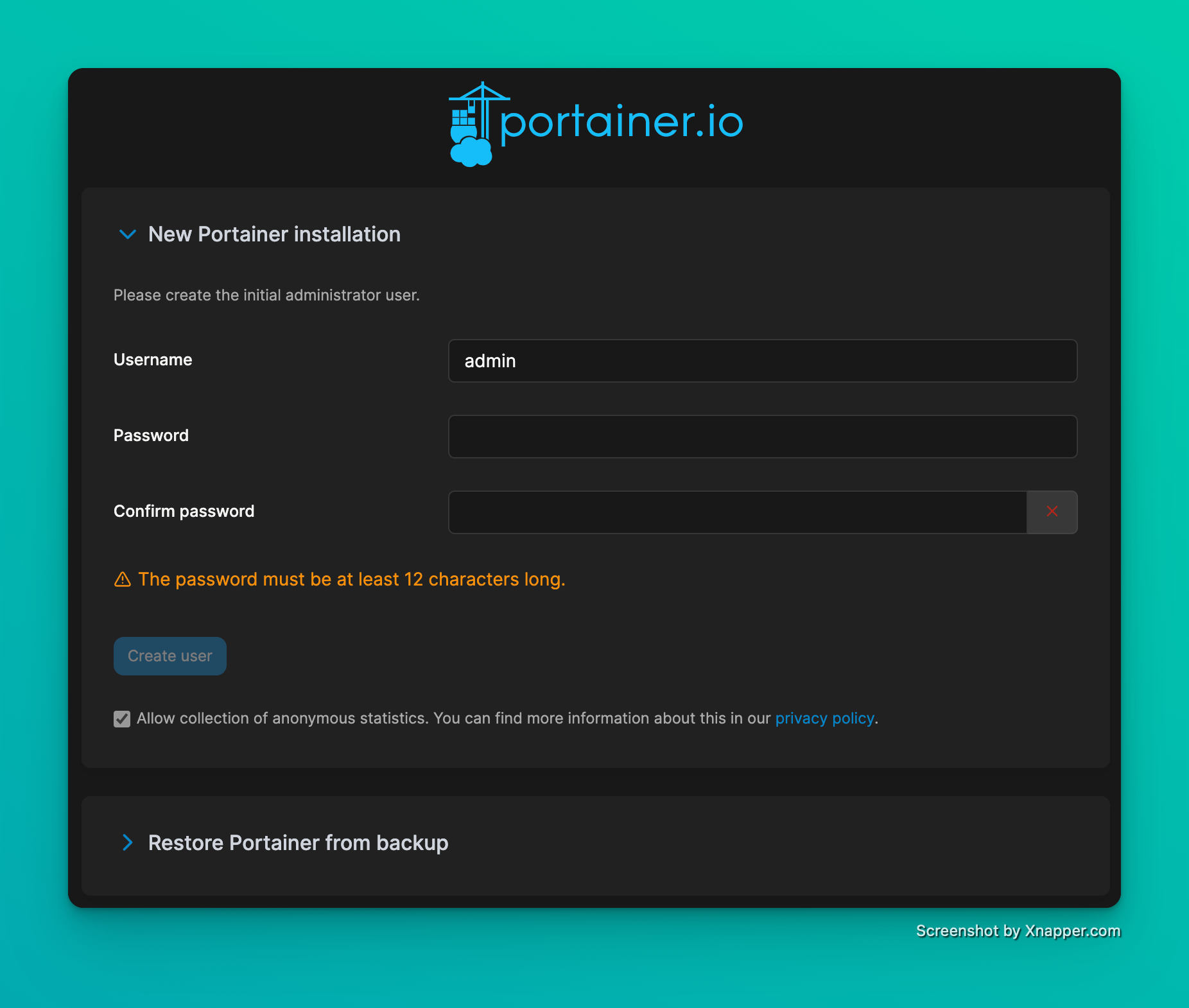Uncheck the anonymous statistics collection checkbox
The height and width of the screenshot is (1008, 1189).
(x=122, y=718)
